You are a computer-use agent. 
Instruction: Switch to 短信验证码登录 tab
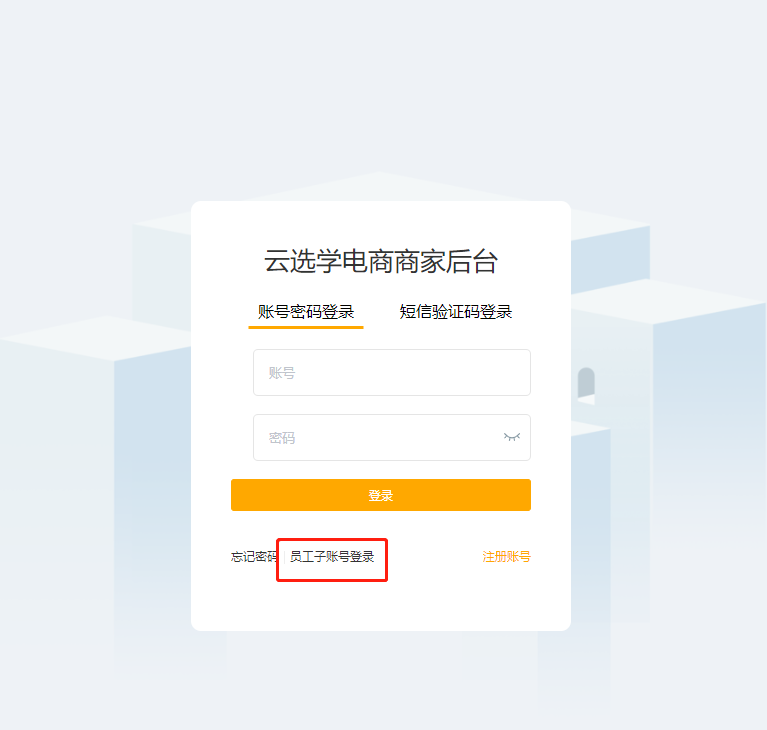[455, 312]
